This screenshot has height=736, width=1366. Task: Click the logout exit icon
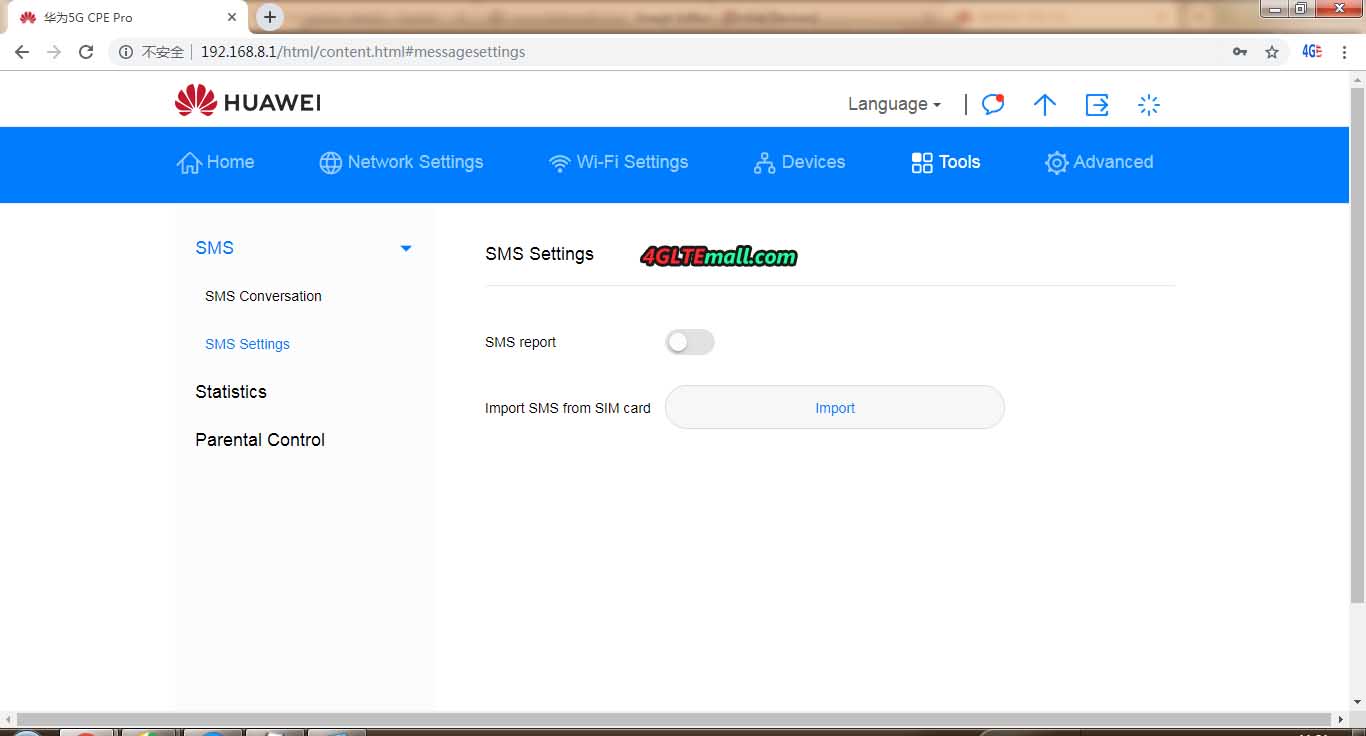click(1097, 104)
